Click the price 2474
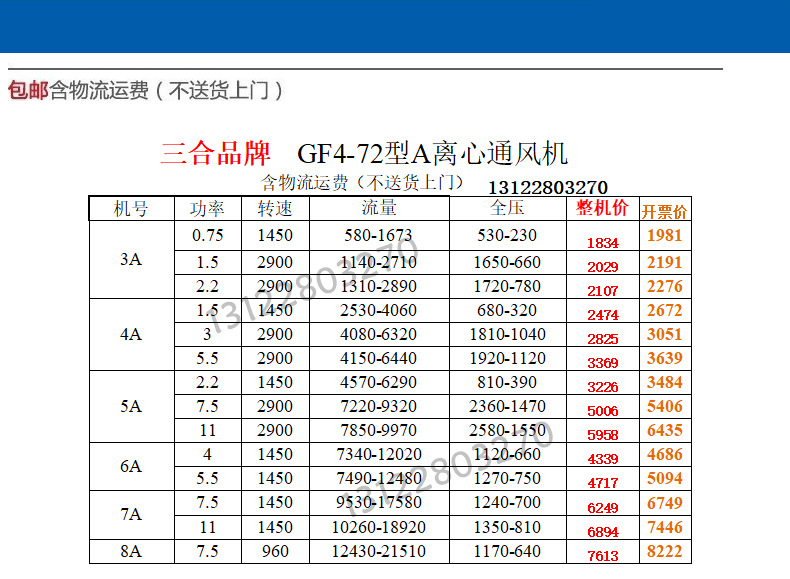The image size is (790, 579). (603, 315)
